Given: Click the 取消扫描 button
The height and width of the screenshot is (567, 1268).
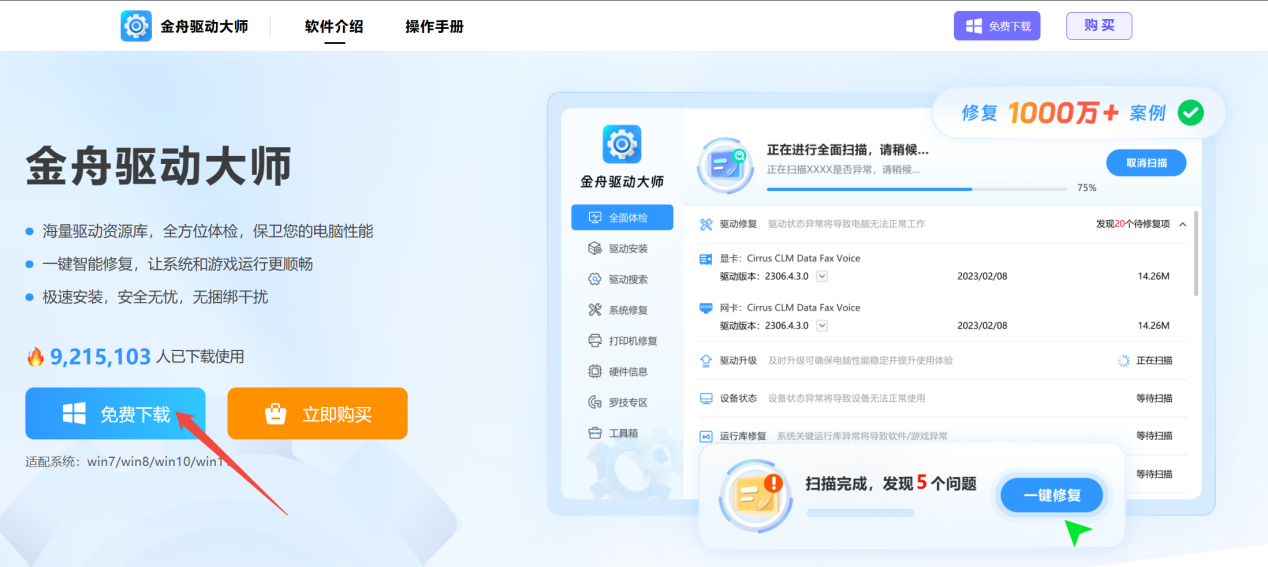Looking at the screenshot, I should (x=1146, y=163).
